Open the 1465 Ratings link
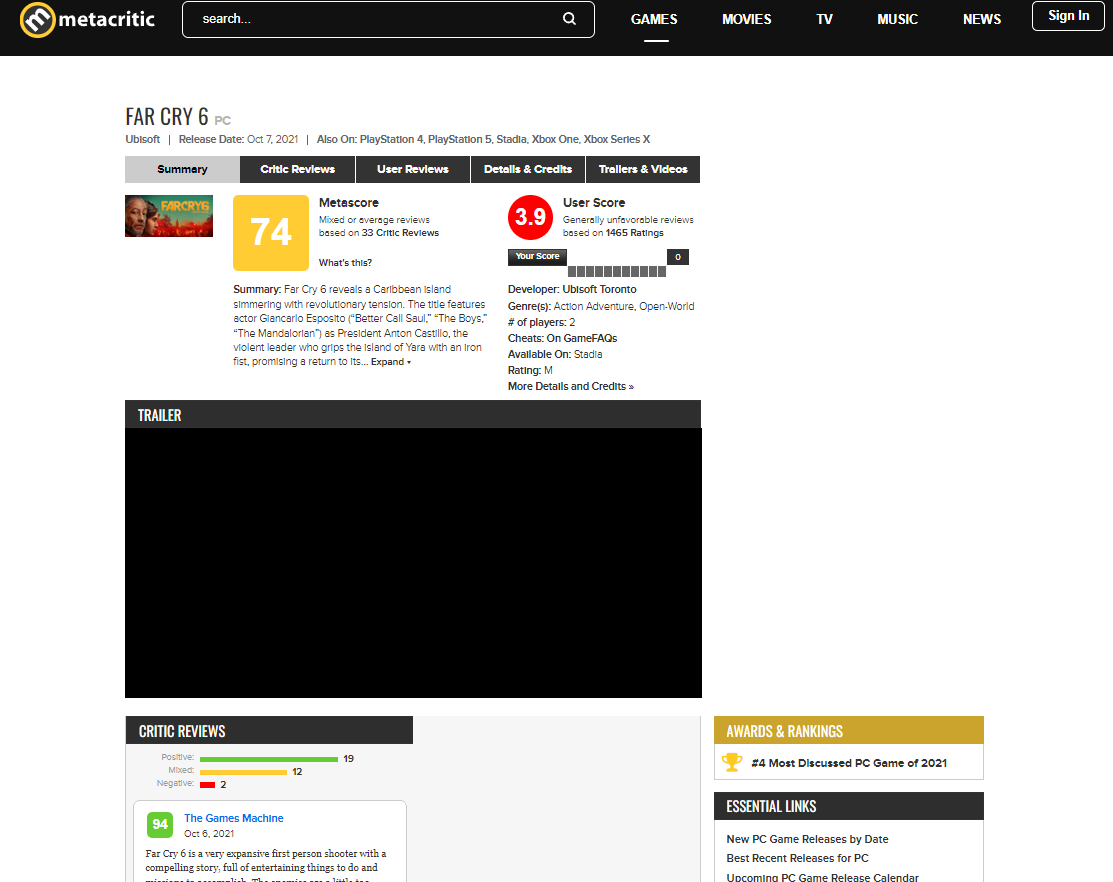 635,233
